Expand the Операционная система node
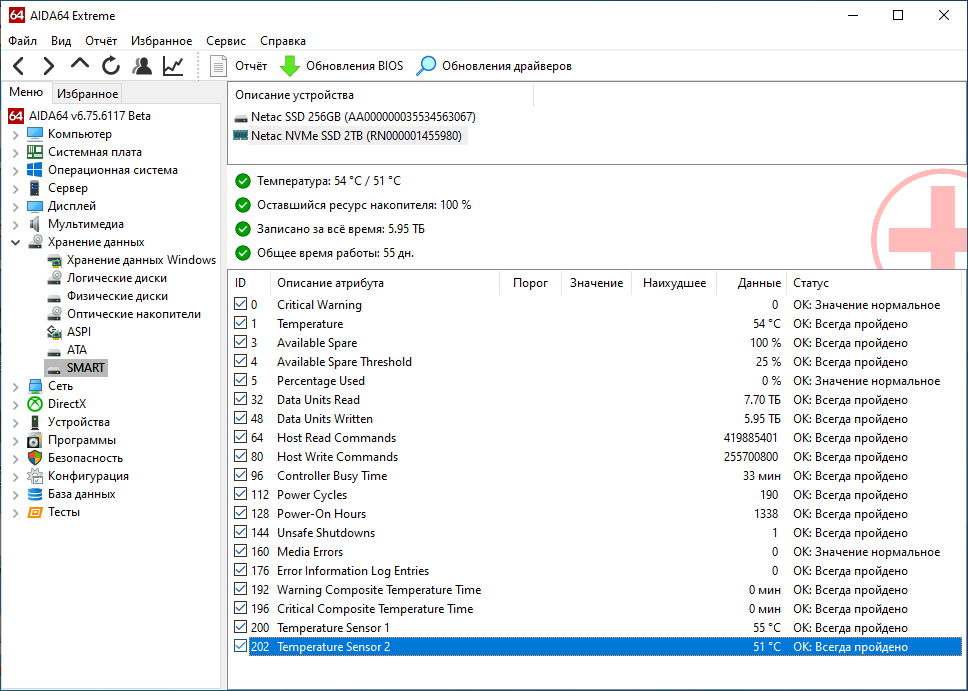The height and width of the screenshot is (691, 968). click(15, 170)
